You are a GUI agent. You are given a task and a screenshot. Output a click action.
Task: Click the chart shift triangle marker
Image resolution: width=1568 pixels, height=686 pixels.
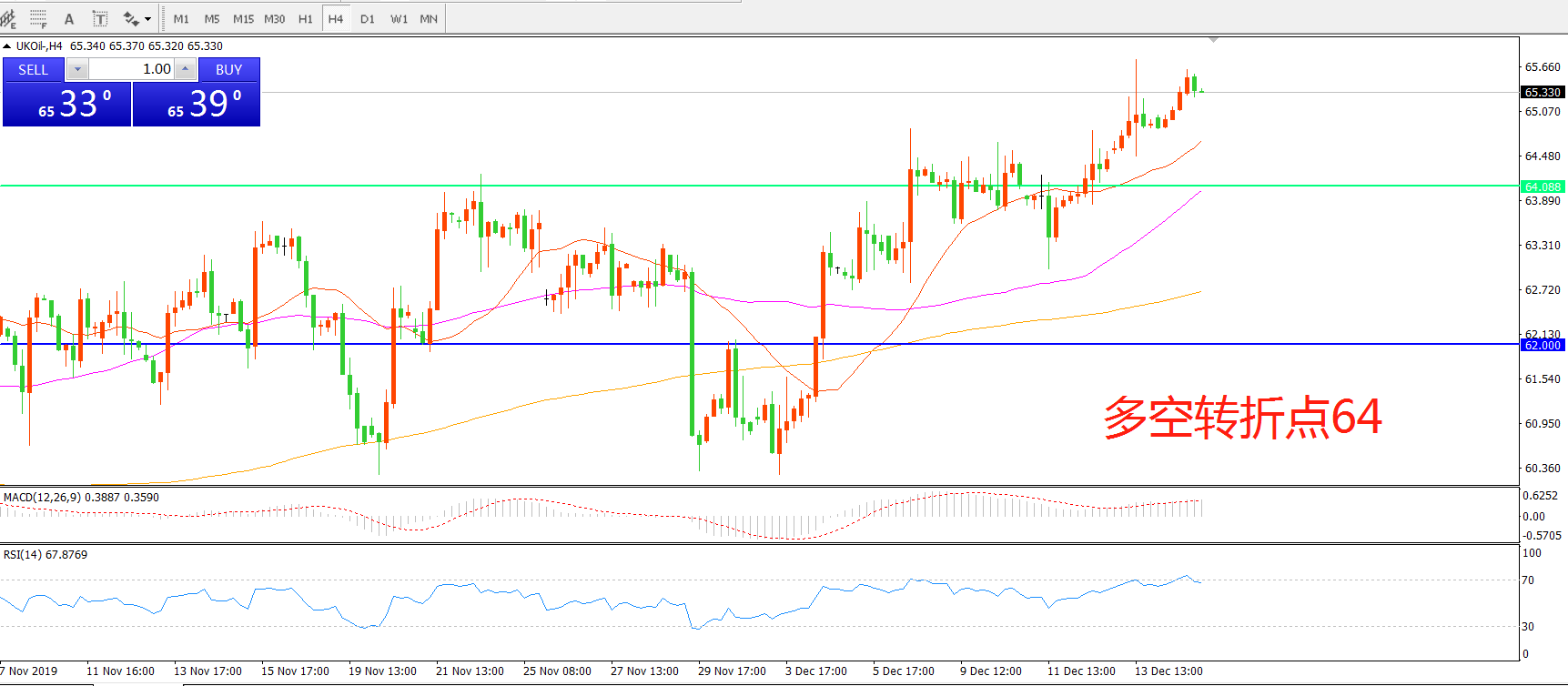click(1213, 40)
